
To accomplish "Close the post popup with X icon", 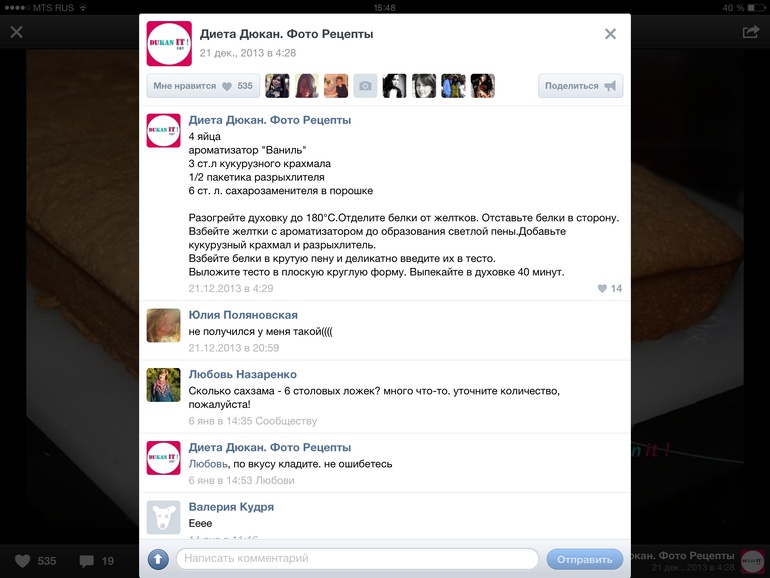I will click(610, 34).
